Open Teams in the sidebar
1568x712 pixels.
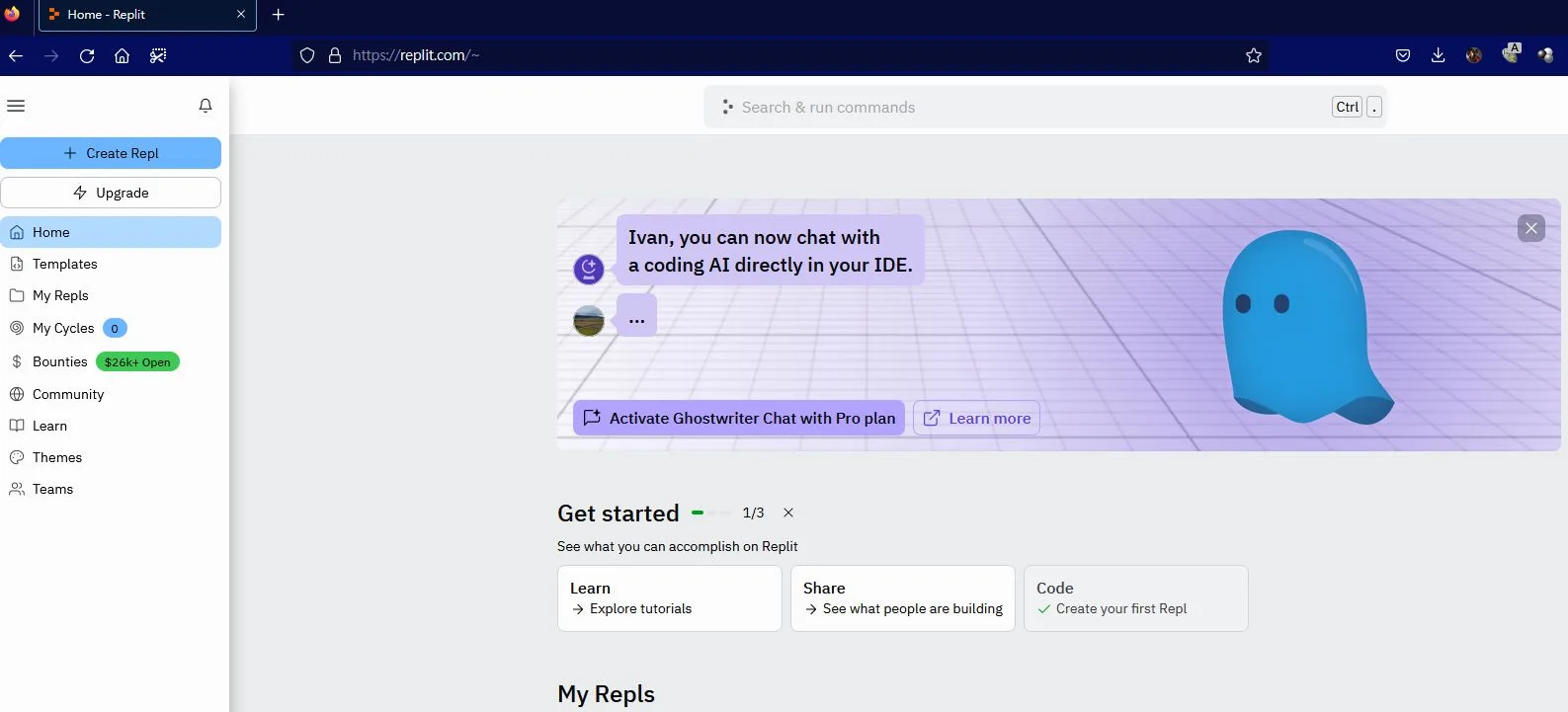111,489
